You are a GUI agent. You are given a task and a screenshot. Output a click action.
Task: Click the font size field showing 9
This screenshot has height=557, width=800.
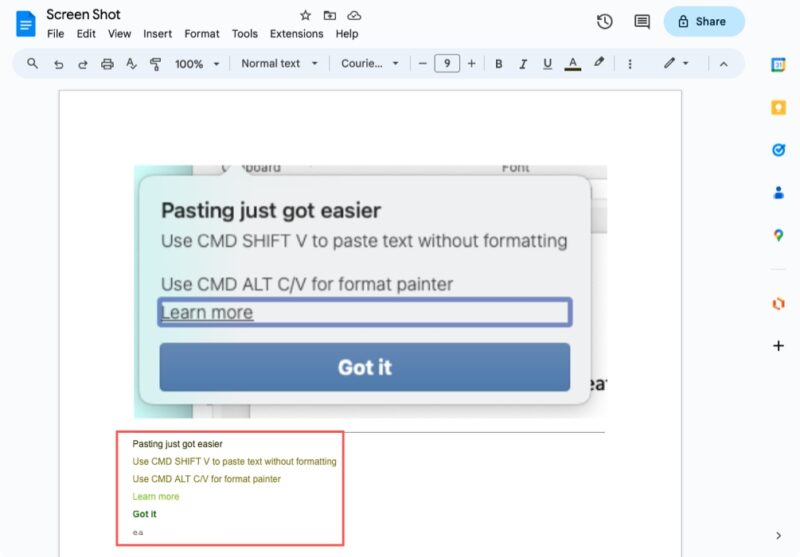[447, 64]
